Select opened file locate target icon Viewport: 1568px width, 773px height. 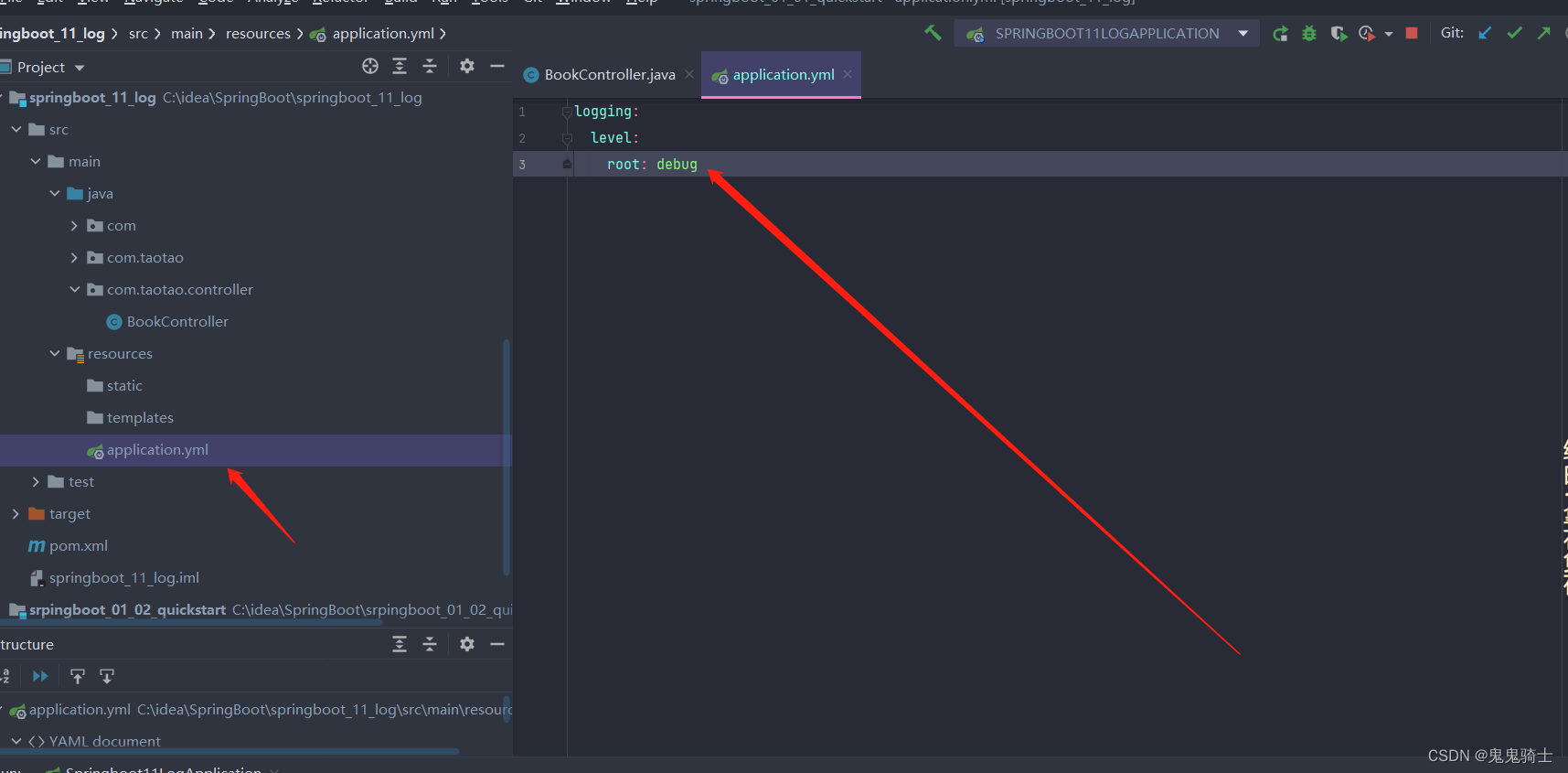pyautogui.click(x=370, y=66)
